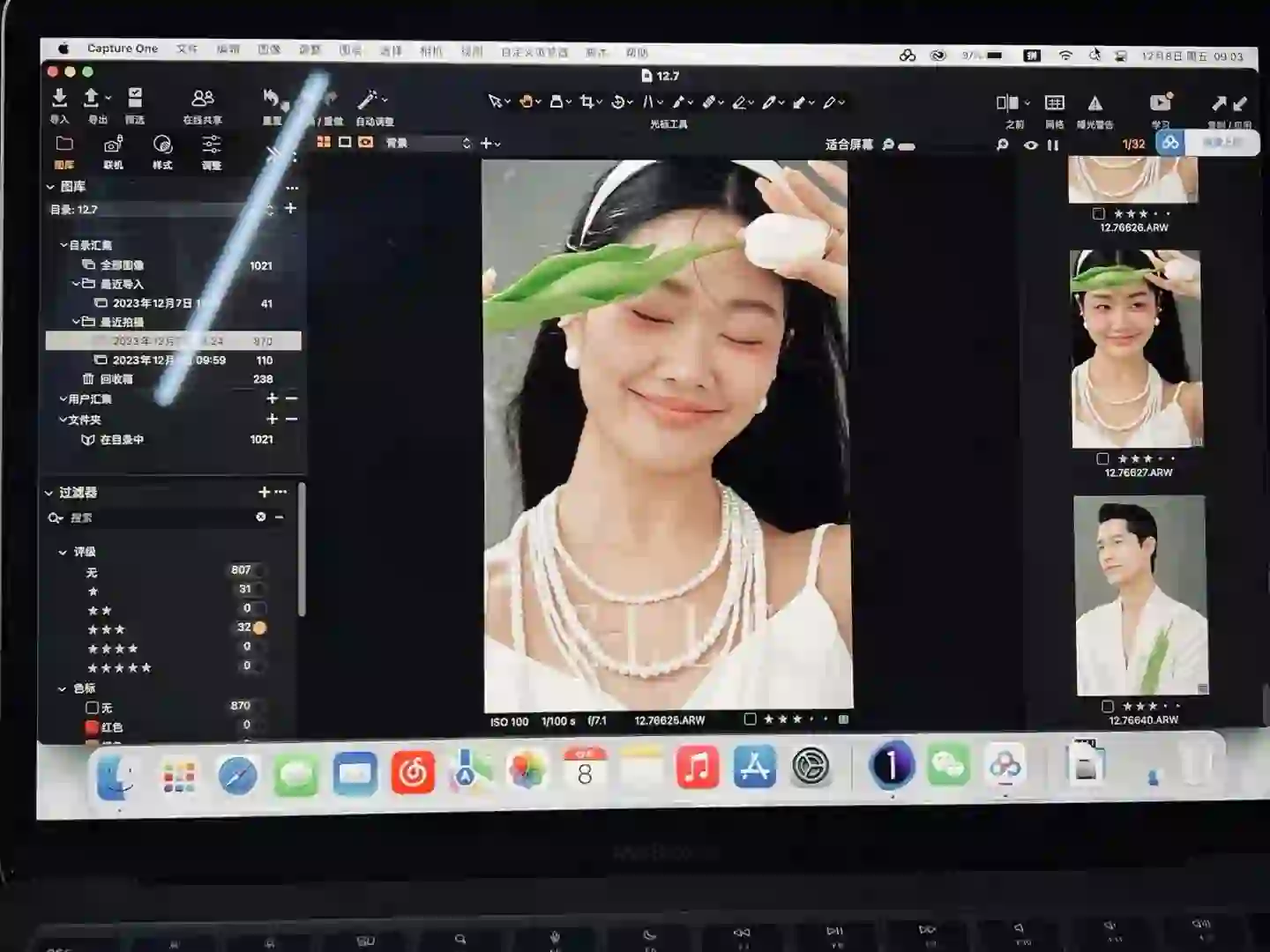This screenshot has width=1270, height=952.
Task: Enable 曝光警告 exposure warning
Action: click(1094, 103)
